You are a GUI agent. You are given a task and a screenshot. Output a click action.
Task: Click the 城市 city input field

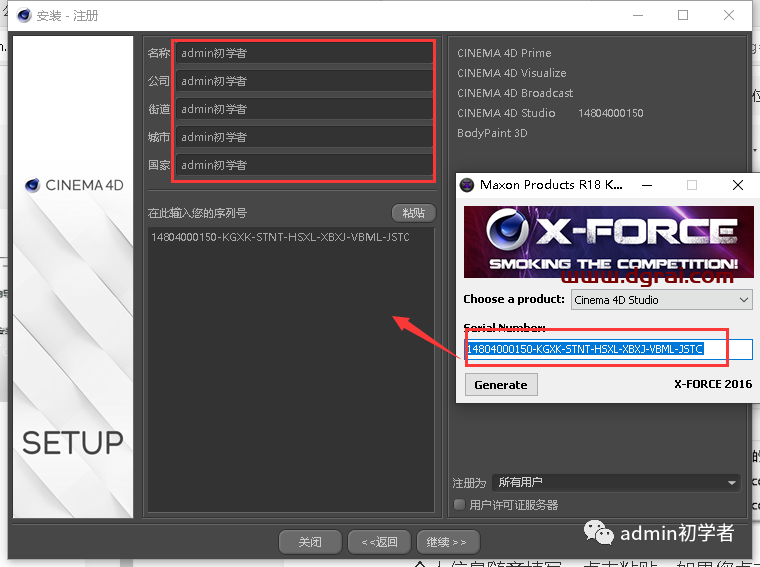tap(304, 137)
